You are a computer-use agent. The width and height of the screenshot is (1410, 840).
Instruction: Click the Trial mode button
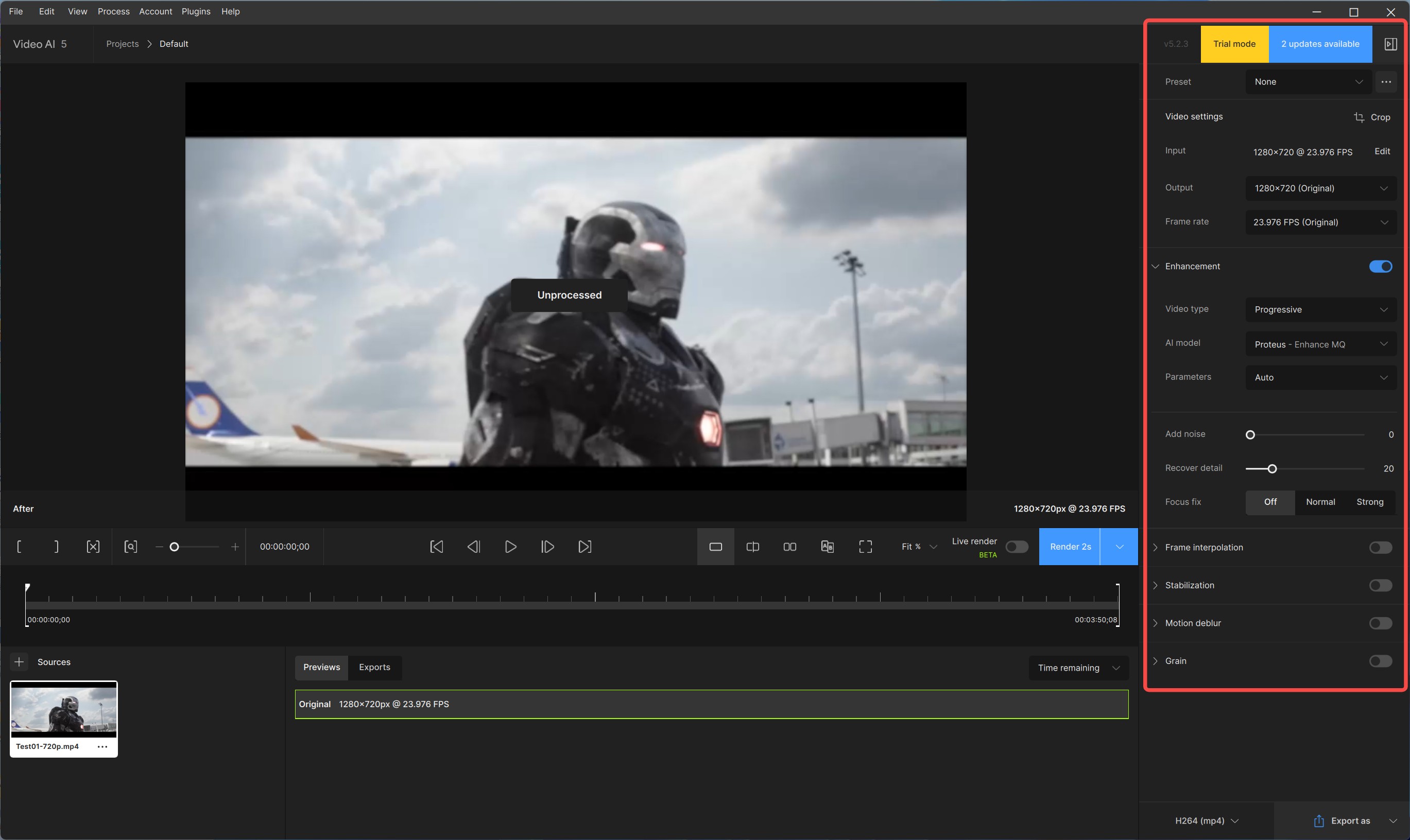coord(1234,44)
